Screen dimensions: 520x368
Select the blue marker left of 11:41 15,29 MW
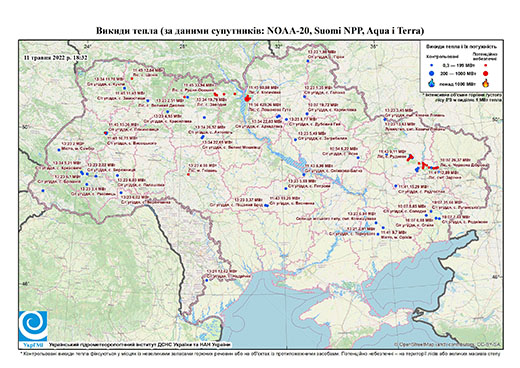[396, 186]
